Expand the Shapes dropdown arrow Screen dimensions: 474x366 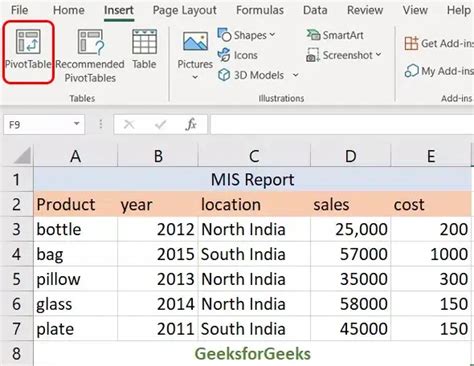click(272, 35)
